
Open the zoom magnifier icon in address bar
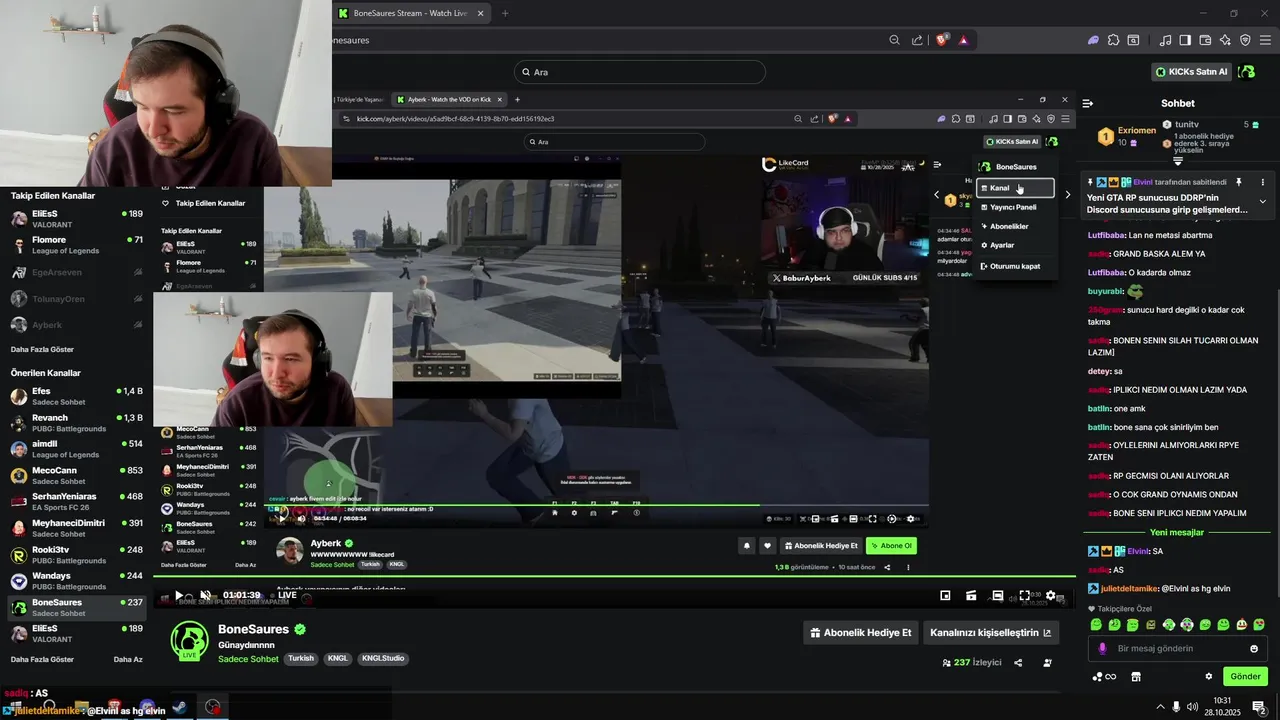(895, 40)
